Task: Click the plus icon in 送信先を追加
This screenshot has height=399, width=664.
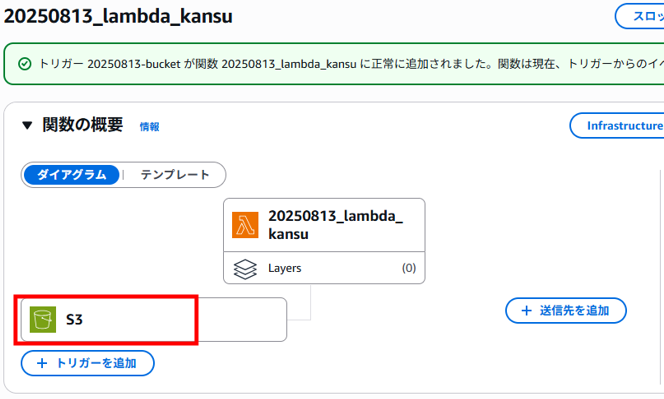Action: tap(526, 310)
